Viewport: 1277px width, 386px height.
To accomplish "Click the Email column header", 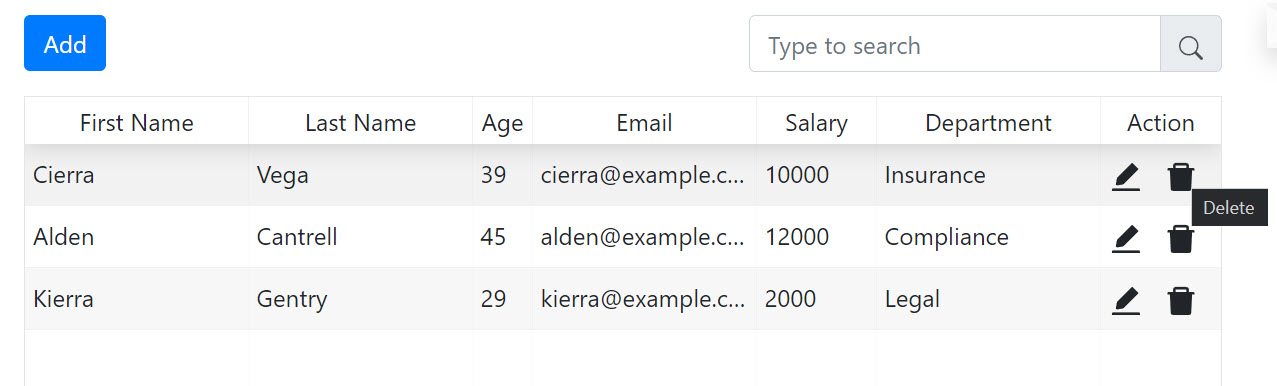I will pyautogui.click(x=644, y=123).
